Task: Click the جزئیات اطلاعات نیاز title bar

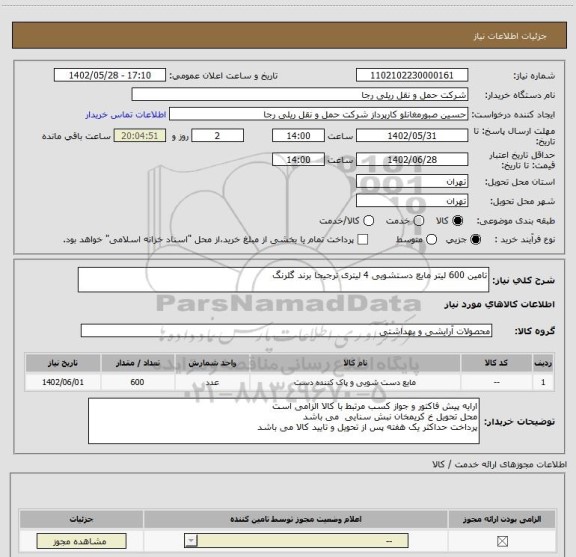Action: click(289, 36)
